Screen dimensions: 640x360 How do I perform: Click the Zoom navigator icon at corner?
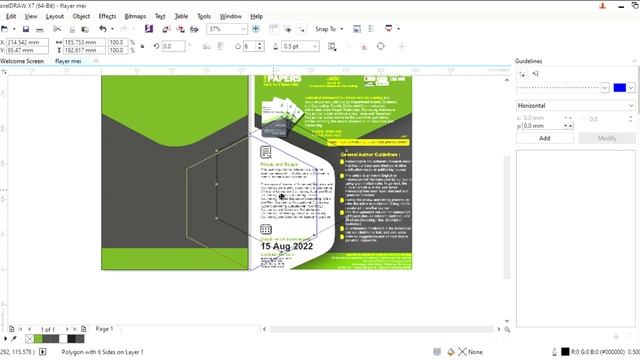point(507,329)
